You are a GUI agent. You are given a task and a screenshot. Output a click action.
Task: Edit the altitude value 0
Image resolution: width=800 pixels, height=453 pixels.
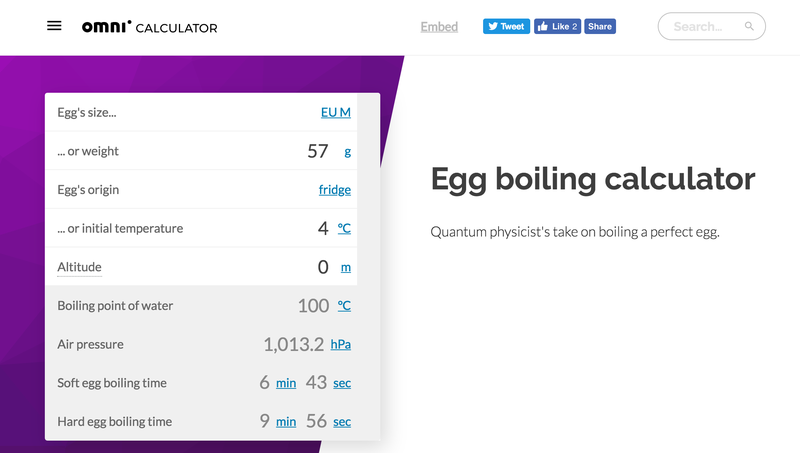[323, 267]
